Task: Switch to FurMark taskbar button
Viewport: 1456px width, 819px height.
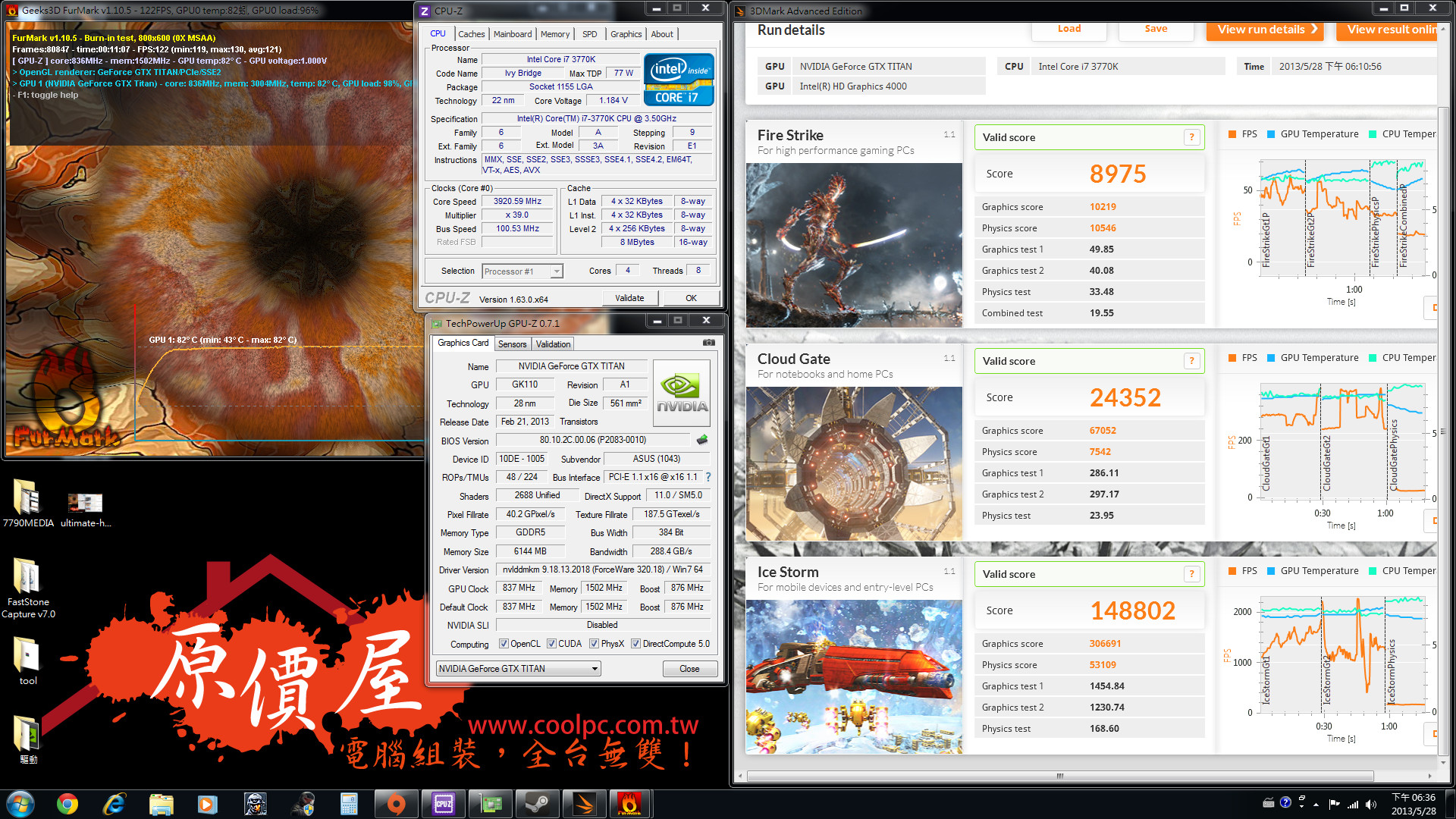Action: (630, 804)
